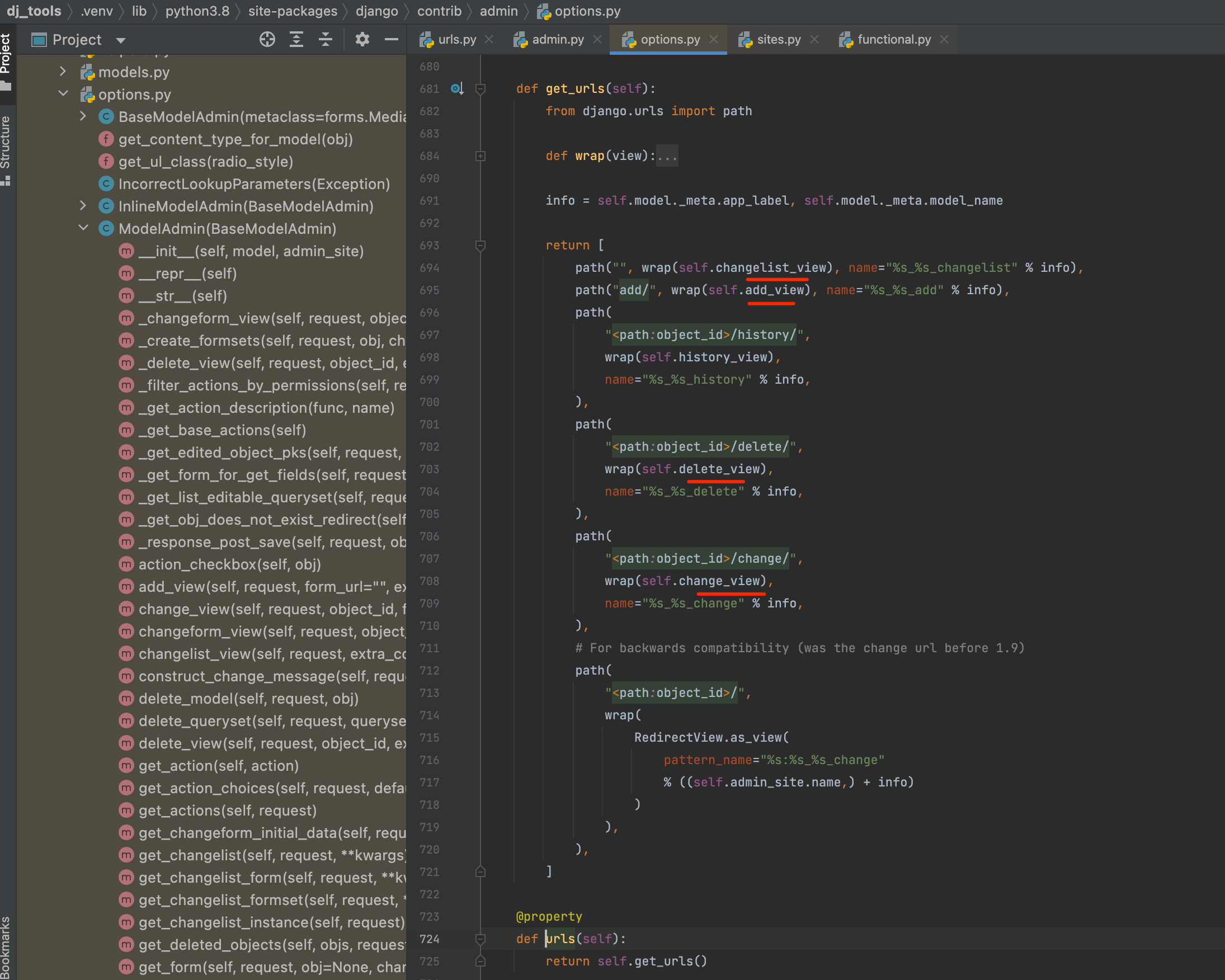
Task: Click the get_action method icon
Action: coord(126,765)
